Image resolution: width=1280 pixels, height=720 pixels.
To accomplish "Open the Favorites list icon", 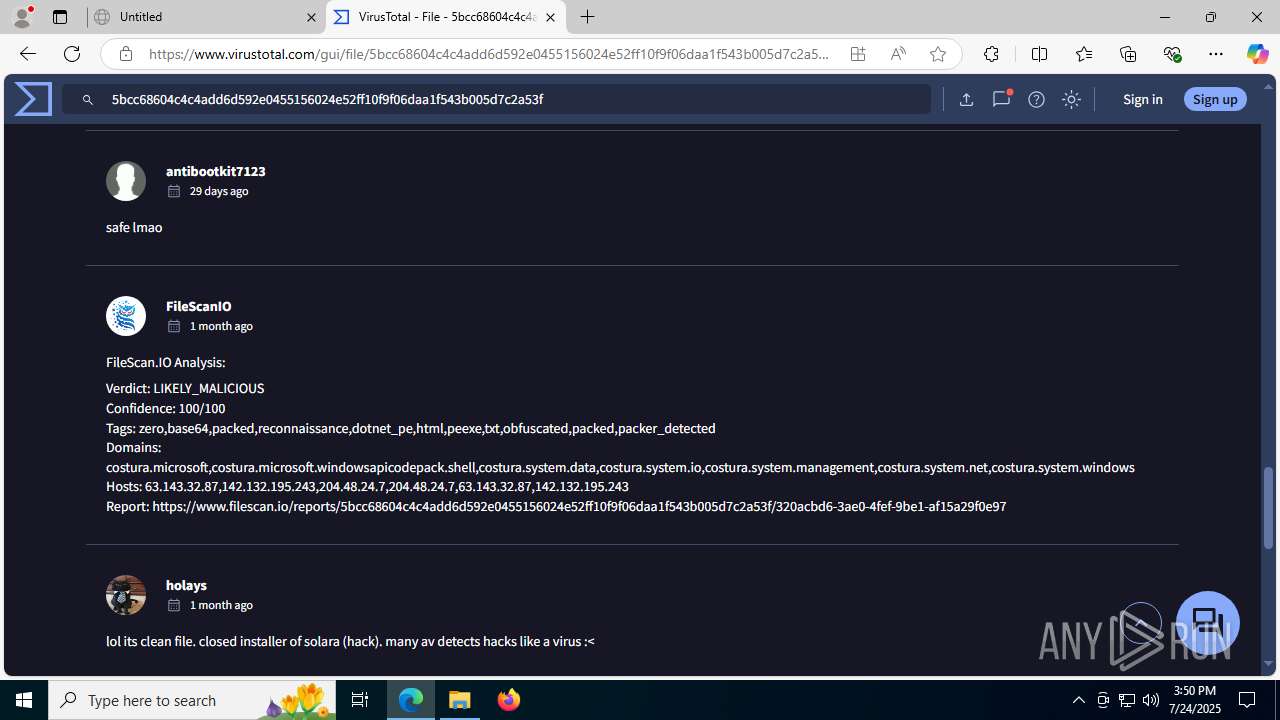I will click(x=1084, y=54).
